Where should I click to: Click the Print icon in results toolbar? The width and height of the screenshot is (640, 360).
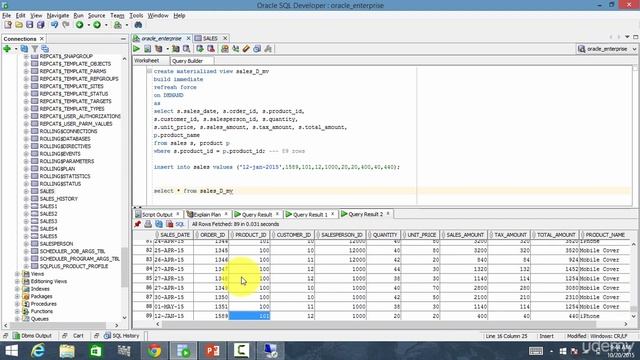pos(148,224)
